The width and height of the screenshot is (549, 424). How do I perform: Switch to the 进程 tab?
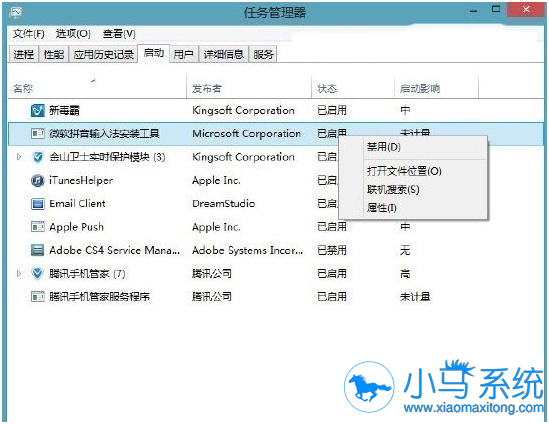point(24,55)
